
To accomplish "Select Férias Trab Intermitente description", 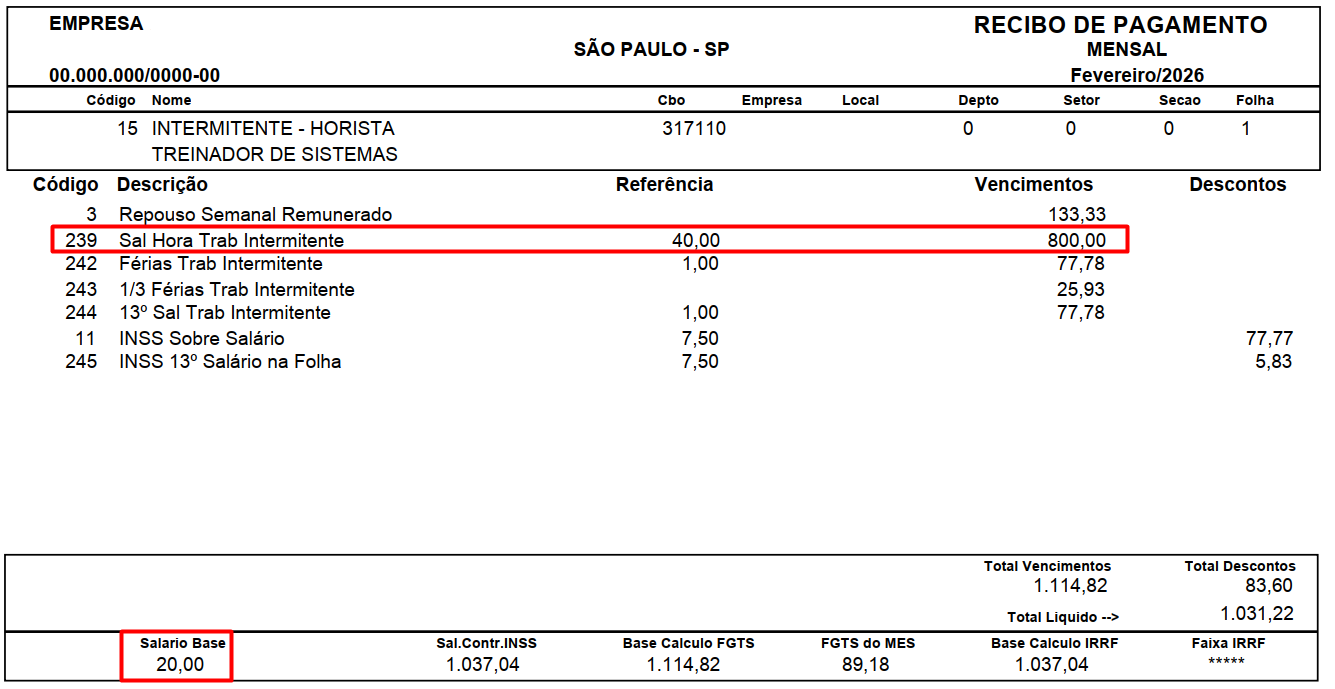I will 221,264.
